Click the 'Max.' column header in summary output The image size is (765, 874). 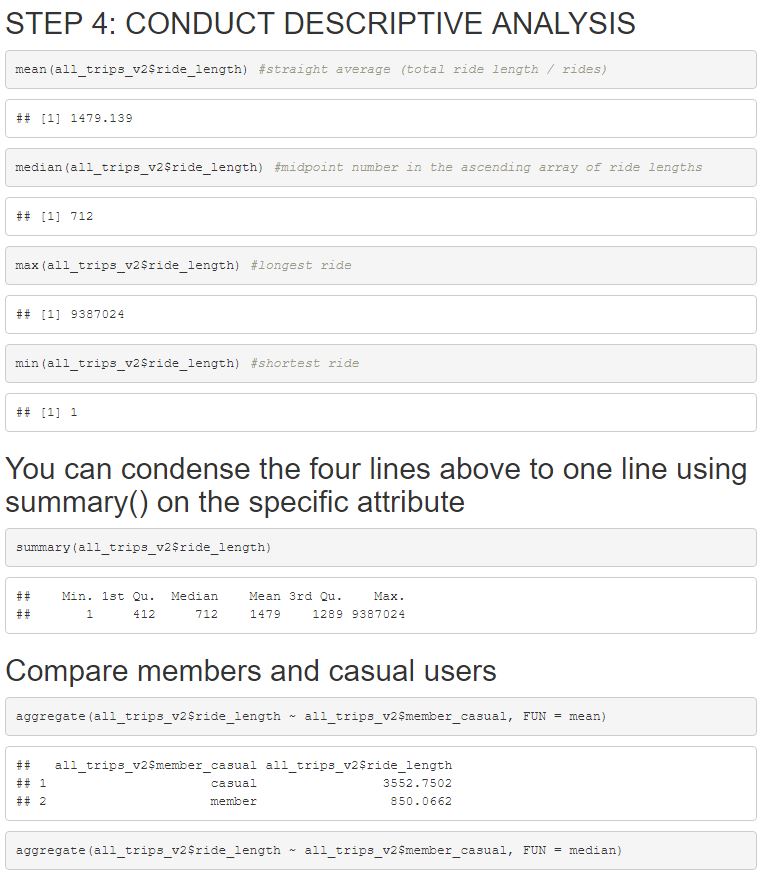click(x=388, y=596)
